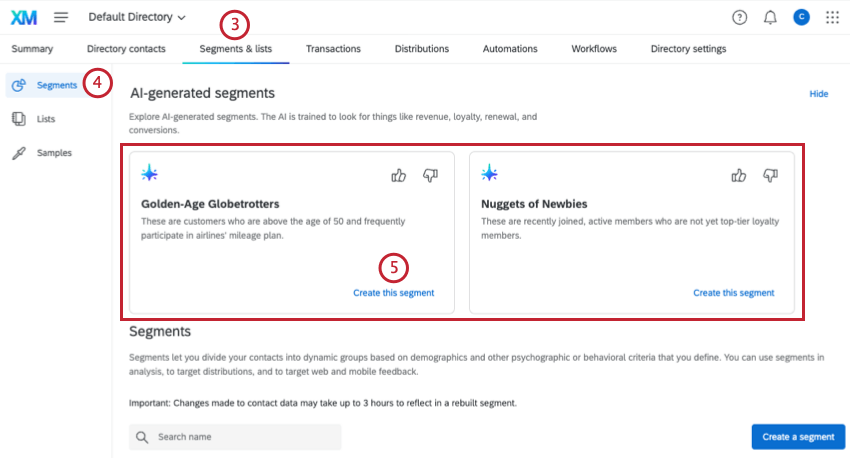Open the hamburger navigation menu

(61, 17)
